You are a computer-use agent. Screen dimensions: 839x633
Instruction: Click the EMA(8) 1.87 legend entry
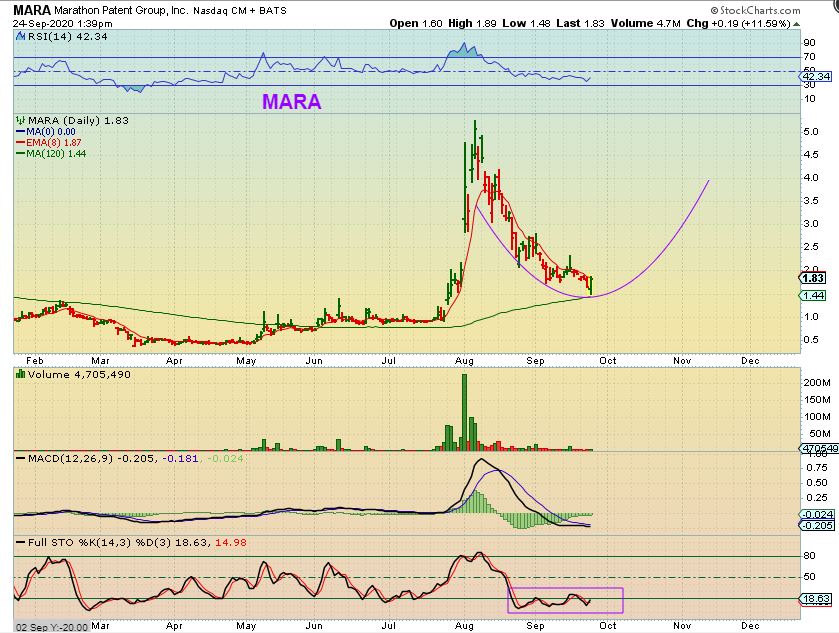(x=54, y=143)
